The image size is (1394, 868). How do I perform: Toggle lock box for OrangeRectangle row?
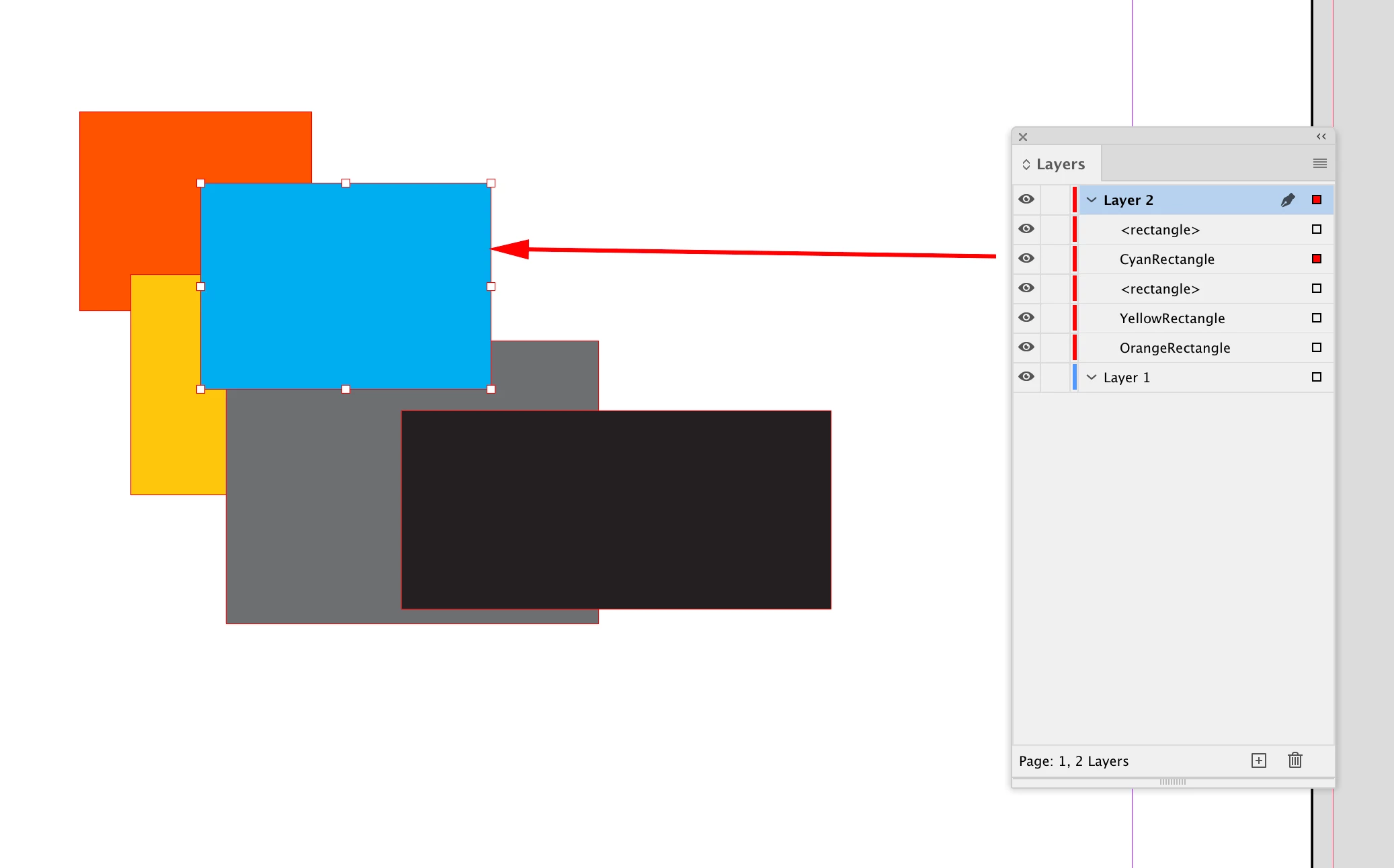1055,347
